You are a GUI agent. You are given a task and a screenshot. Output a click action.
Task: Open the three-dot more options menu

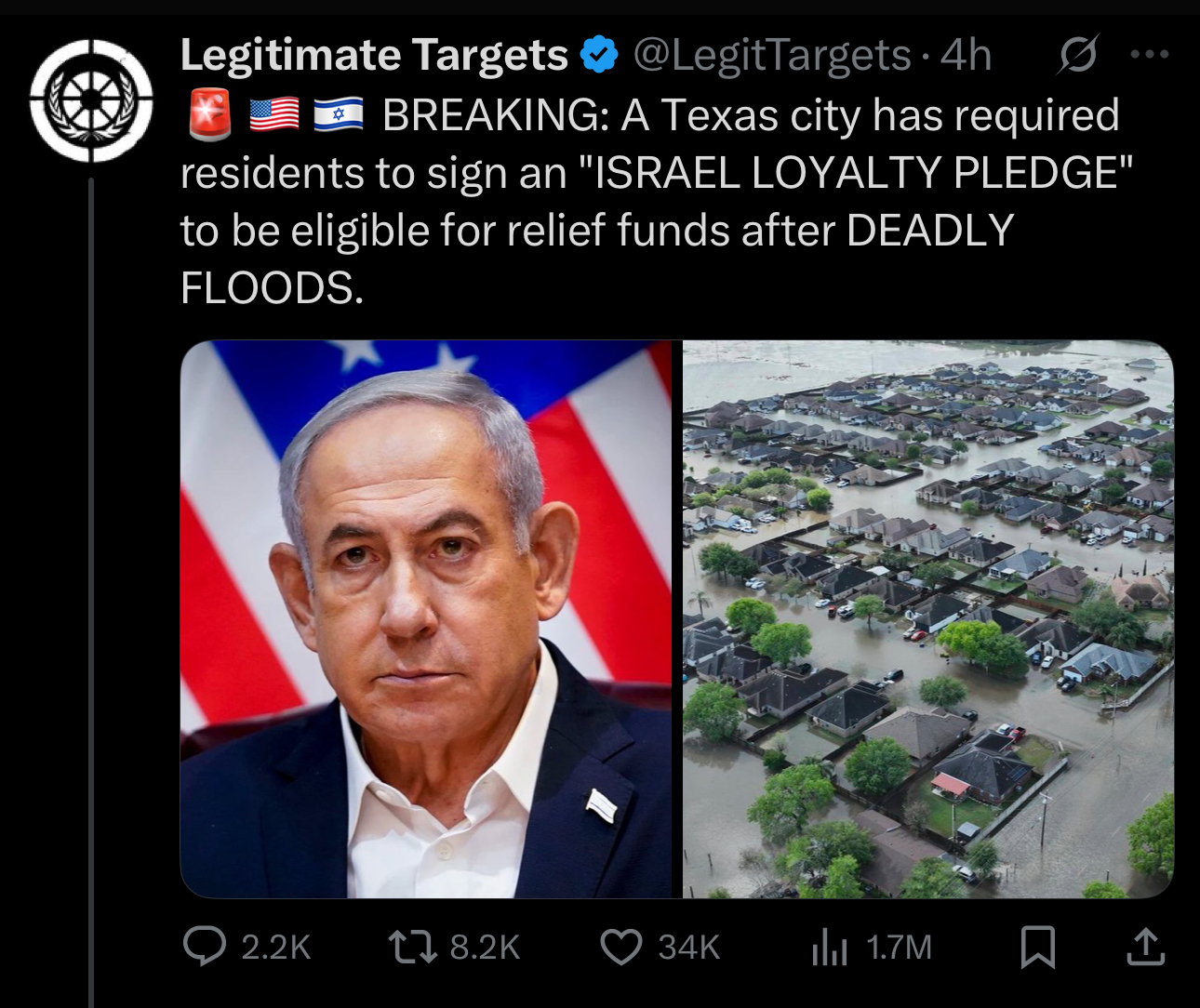point(1150,55)
